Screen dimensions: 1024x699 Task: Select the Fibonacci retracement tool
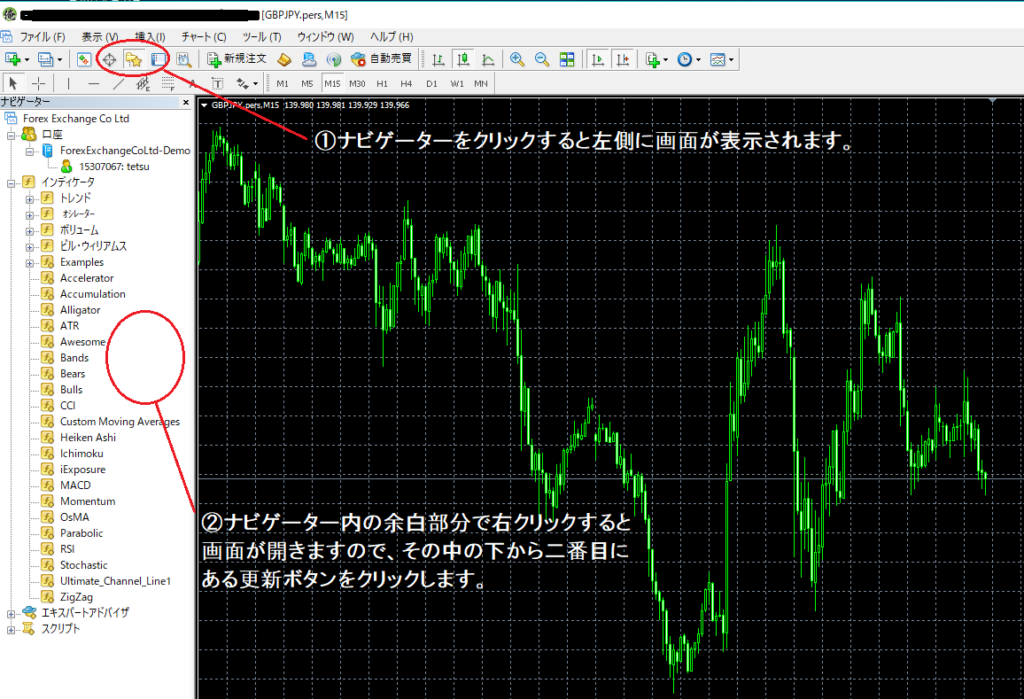[x=168, y=84]
